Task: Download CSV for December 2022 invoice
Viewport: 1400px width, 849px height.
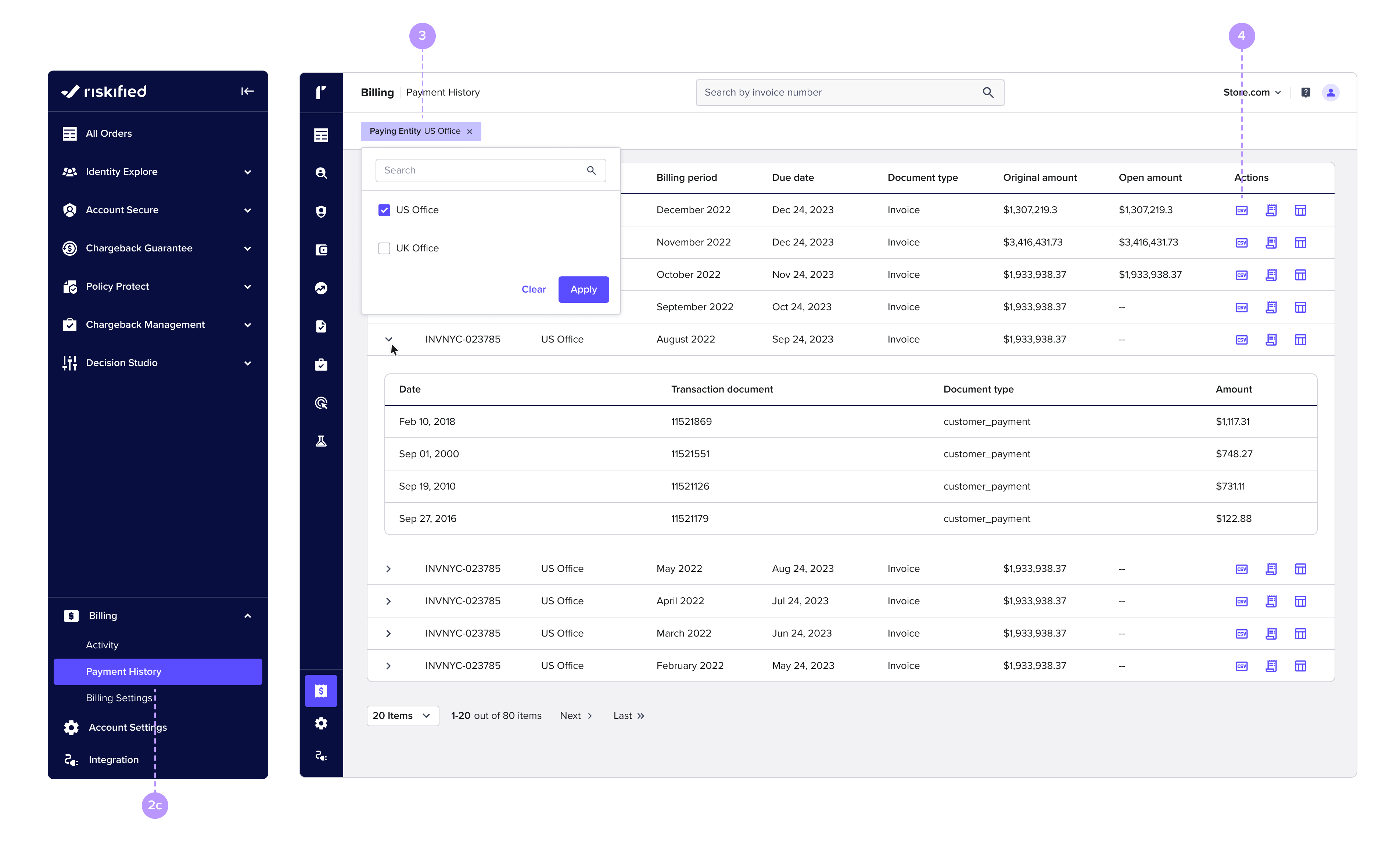Action: tap(1242, 210)
